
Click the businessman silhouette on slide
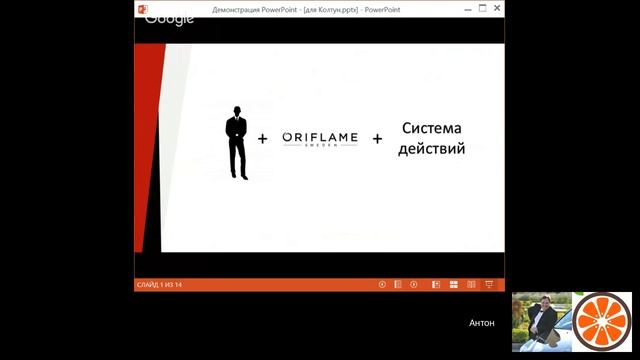[237, 143]
